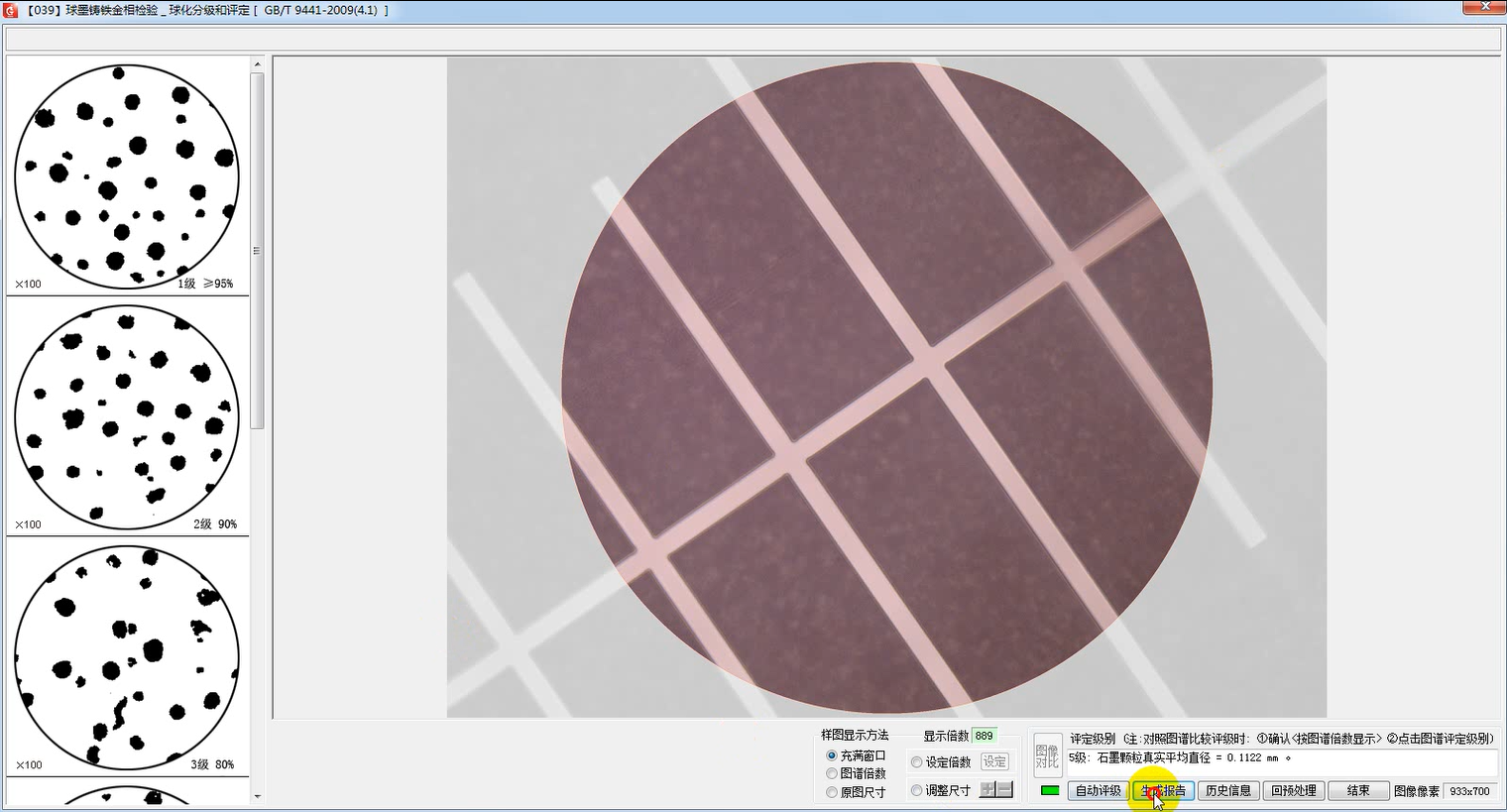1507x812 pixels.
Task: Select the 充满窗口 fill window option
Action: (832, 755)
